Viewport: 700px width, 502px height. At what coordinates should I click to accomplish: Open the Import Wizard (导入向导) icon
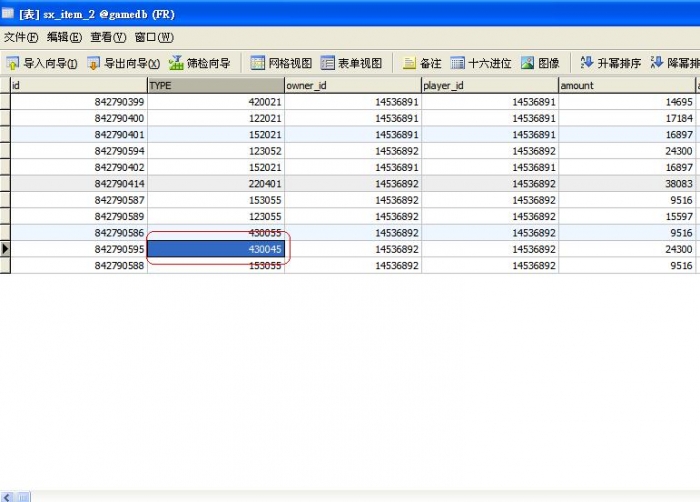[x=12, y=63]
